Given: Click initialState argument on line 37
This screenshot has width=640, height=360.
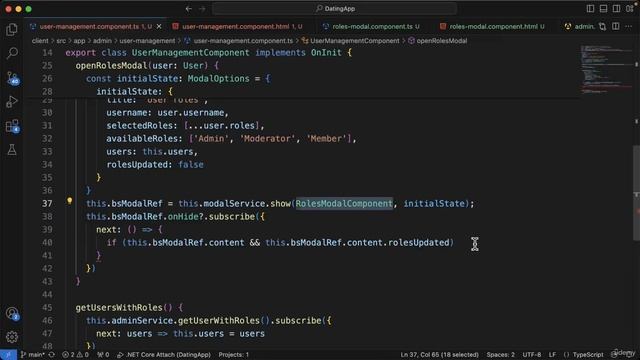Looking at the screenshot, I should pos(434,203).
